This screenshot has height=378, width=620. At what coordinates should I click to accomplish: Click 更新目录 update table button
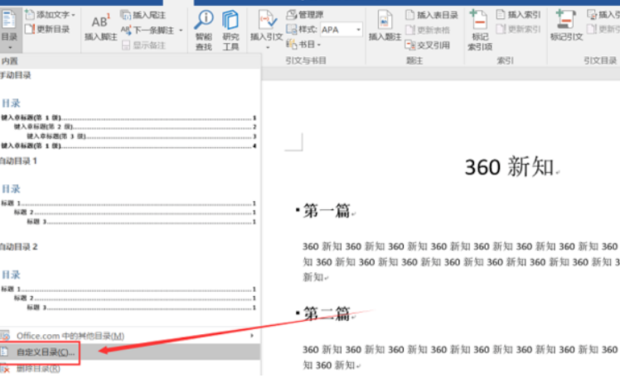[47, 29]
